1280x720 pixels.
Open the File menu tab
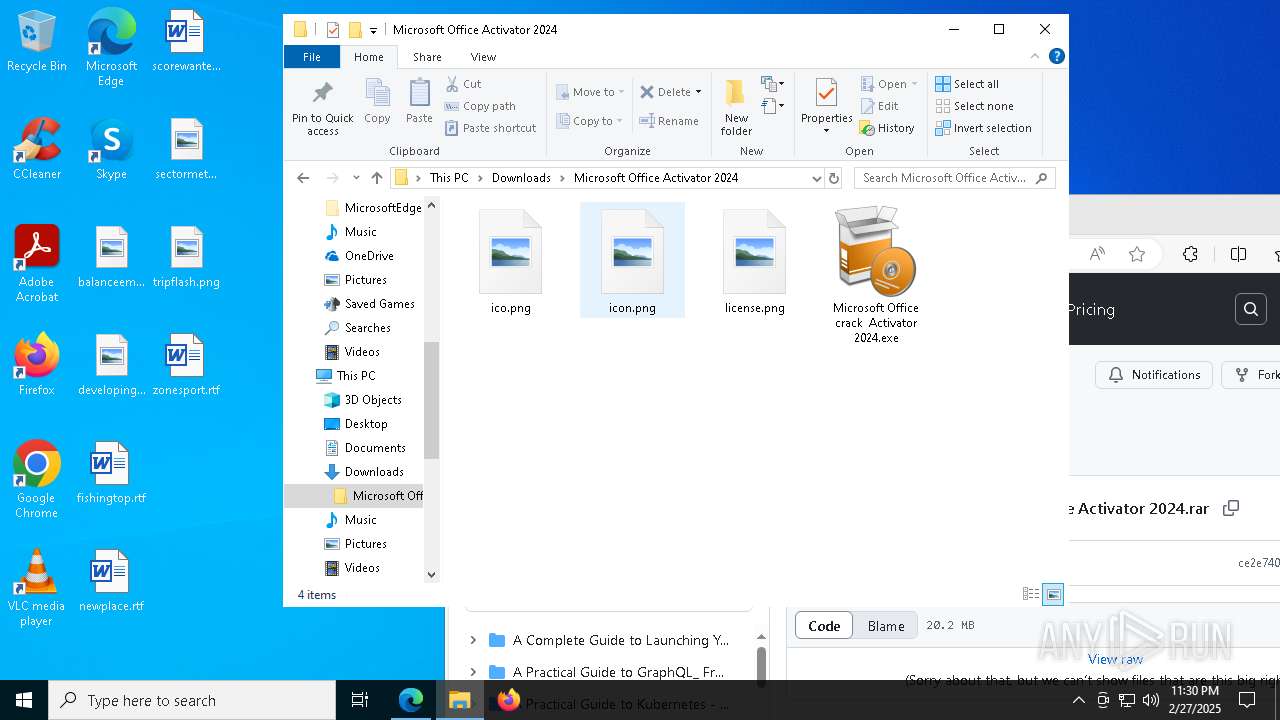[x=312, y=57]
